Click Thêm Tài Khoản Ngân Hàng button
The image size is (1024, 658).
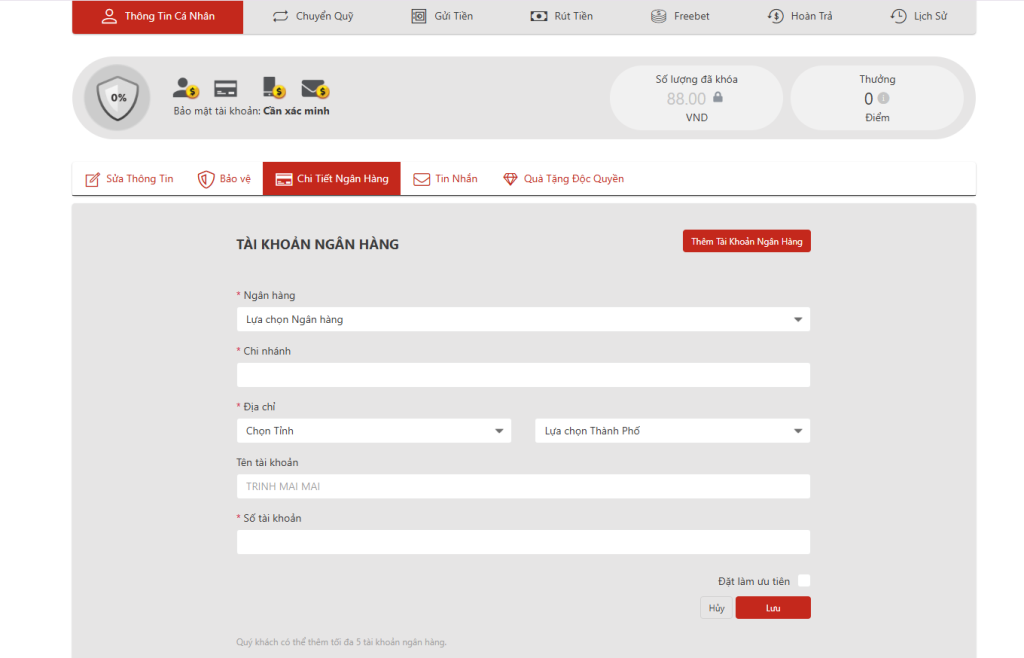[x=746, y=241]
